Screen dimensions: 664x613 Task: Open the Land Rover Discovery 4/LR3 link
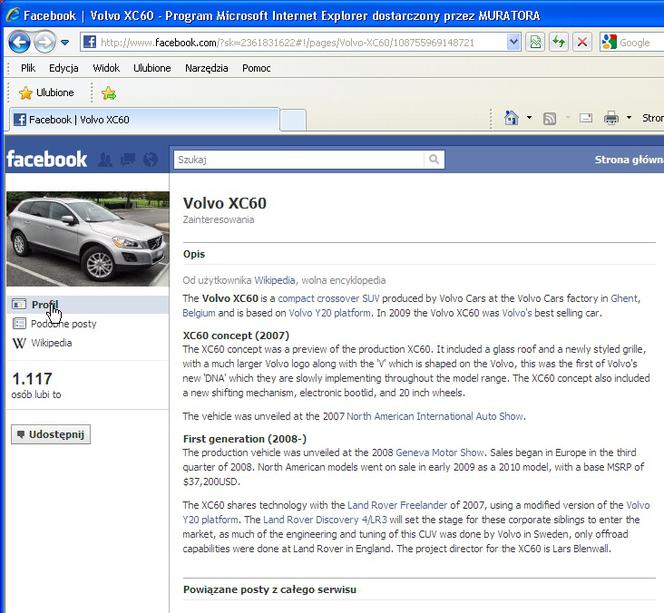325,520
